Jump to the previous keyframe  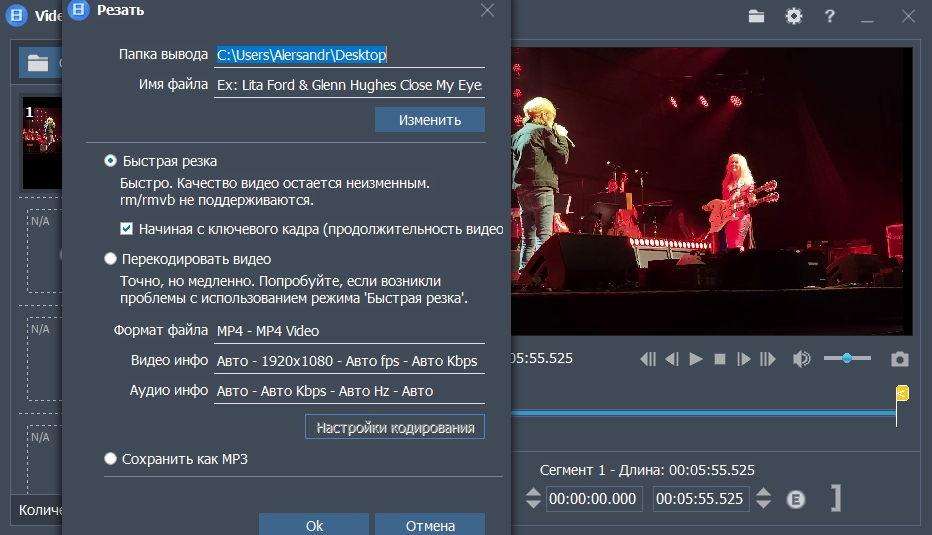click(x=648, y=359)
